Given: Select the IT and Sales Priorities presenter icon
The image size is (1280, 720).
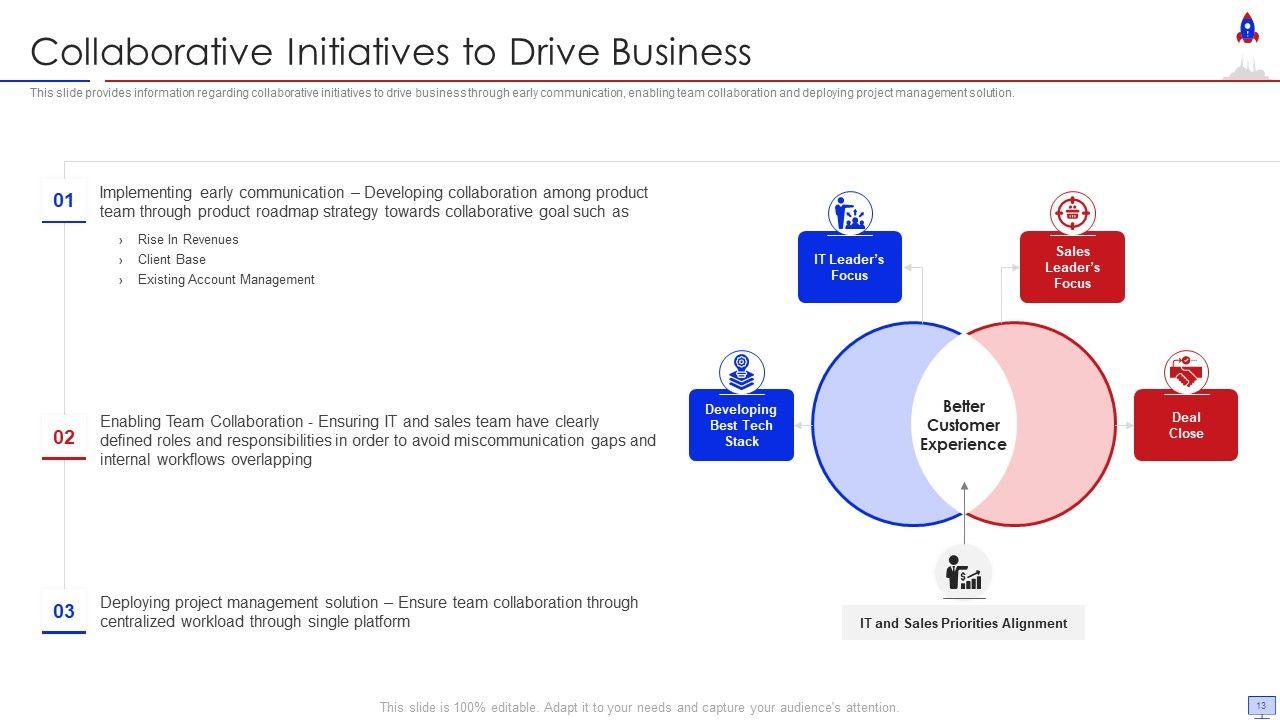Looking at the screenshot, I should [963, 573].
